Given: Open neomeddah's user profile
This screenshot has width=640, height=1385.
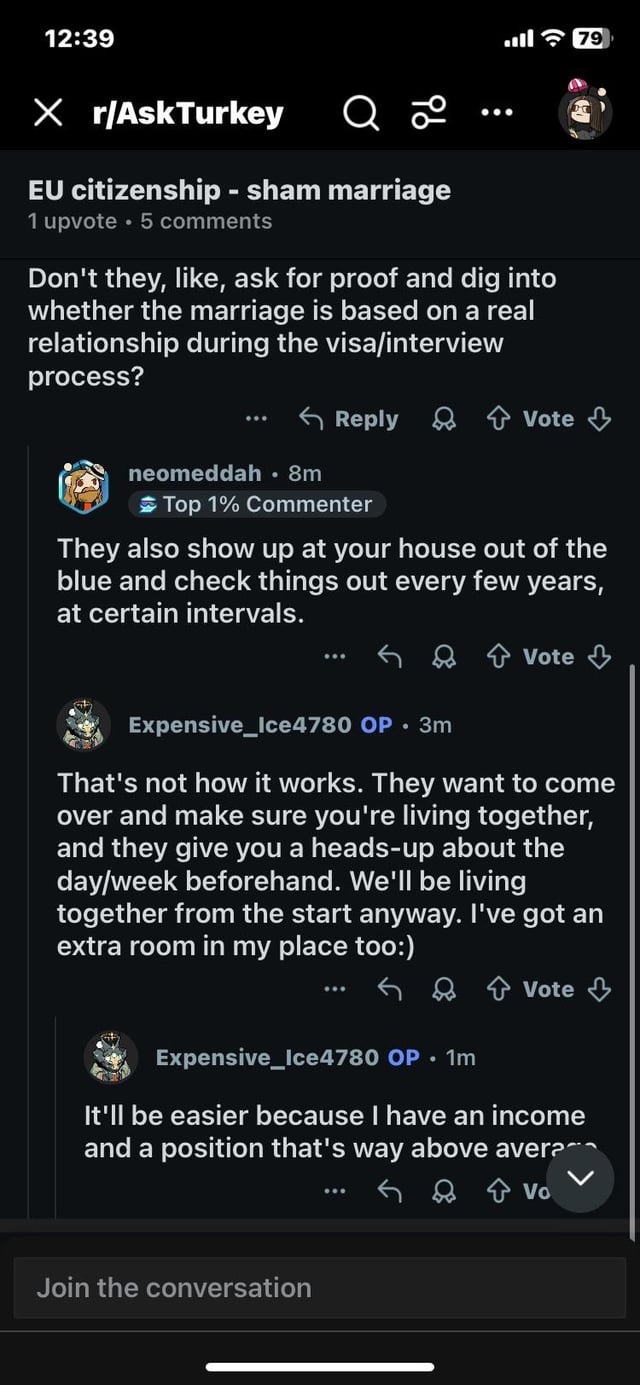Looking at the screenshot, I should pyautogui.click(x=194, y=473).
